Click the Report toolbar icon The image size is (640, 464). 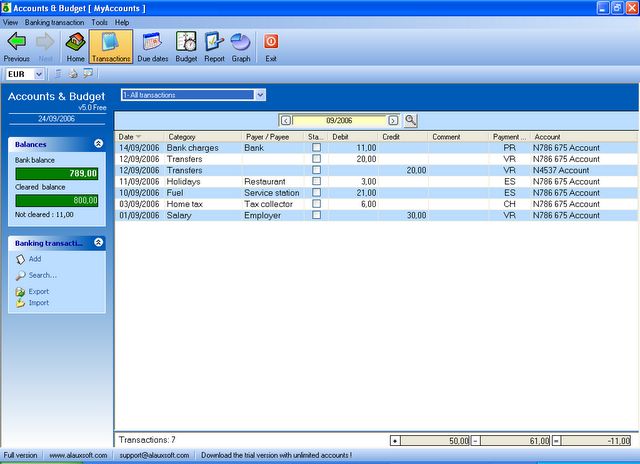tap(214, 42)
